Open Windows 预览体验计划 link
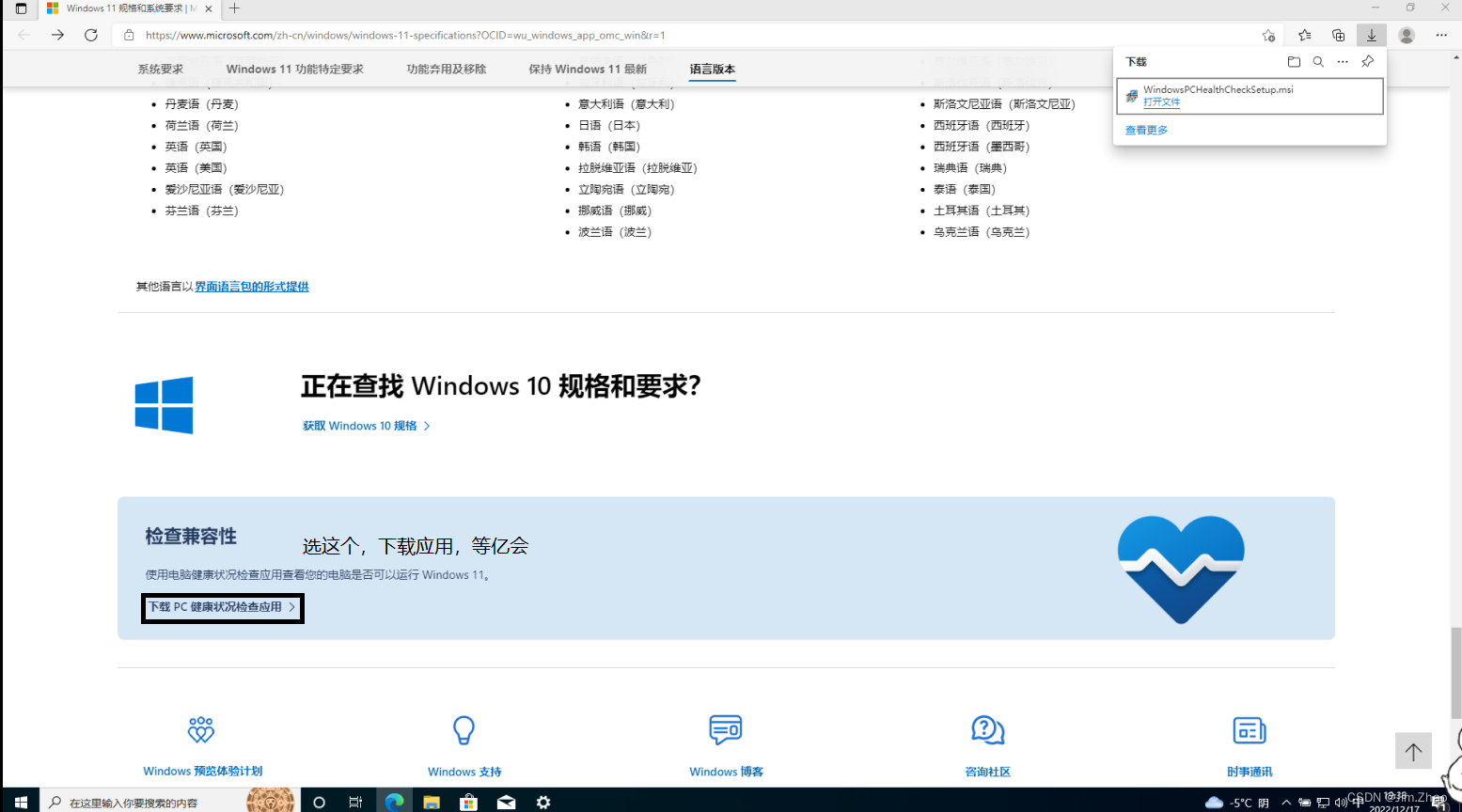The height and width of the screenshot is (812, 1462). 202,771
